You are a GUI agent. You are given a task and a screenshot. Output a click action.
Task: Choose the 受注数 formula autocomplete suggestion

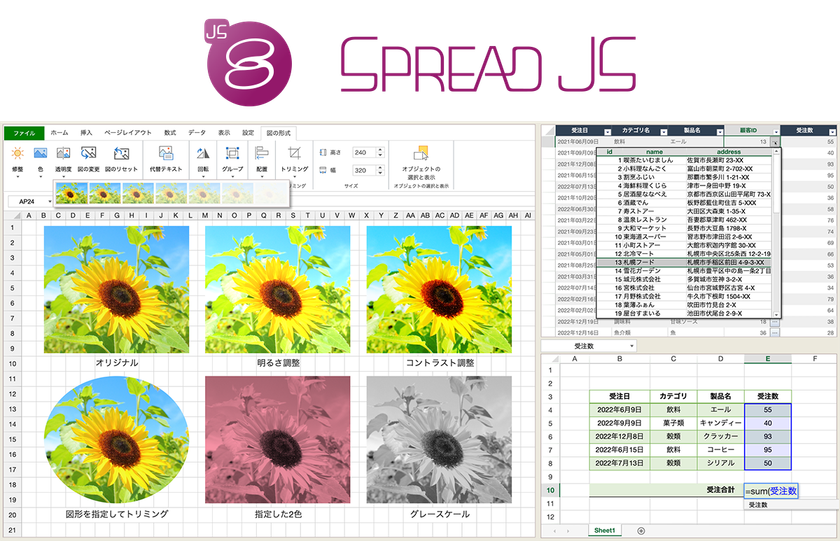791,505
